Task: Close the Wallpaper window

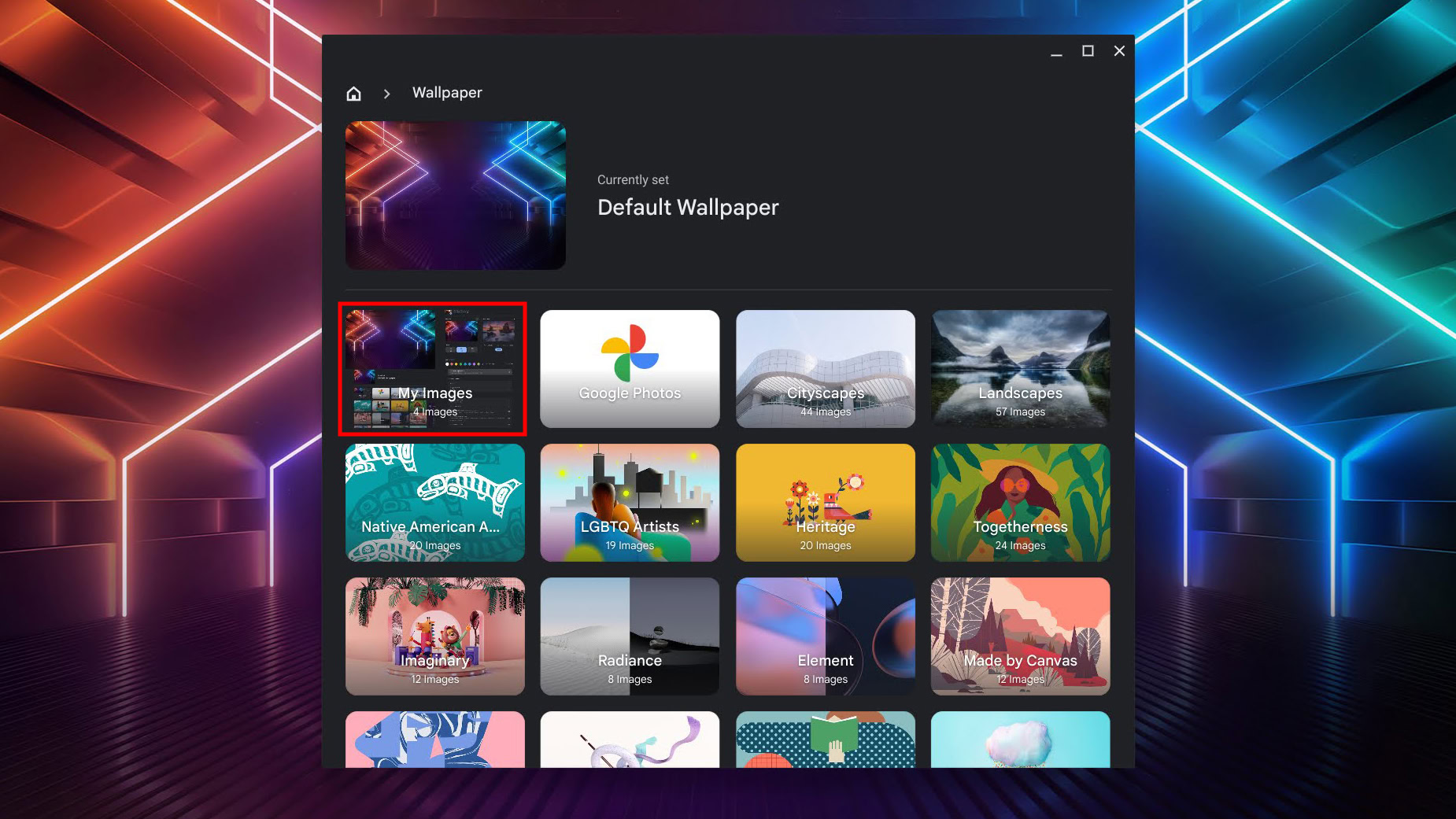Action: coord(1119,51)
